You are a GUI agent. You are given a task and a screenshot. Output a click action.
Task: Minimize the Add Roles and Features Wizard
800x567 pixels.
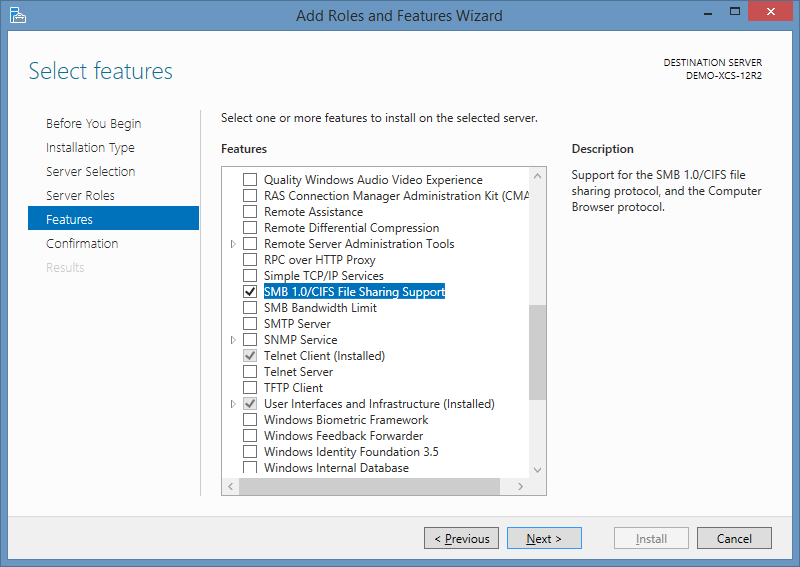pyautogui.click(x=708, y=13)
